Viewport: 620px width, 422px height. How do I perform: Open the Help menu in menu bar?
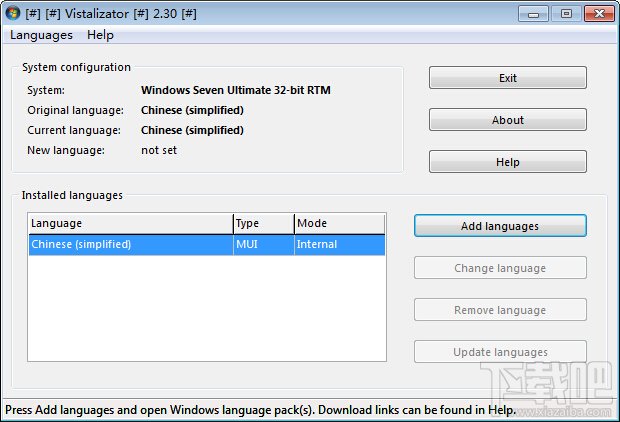pos(100,35)
